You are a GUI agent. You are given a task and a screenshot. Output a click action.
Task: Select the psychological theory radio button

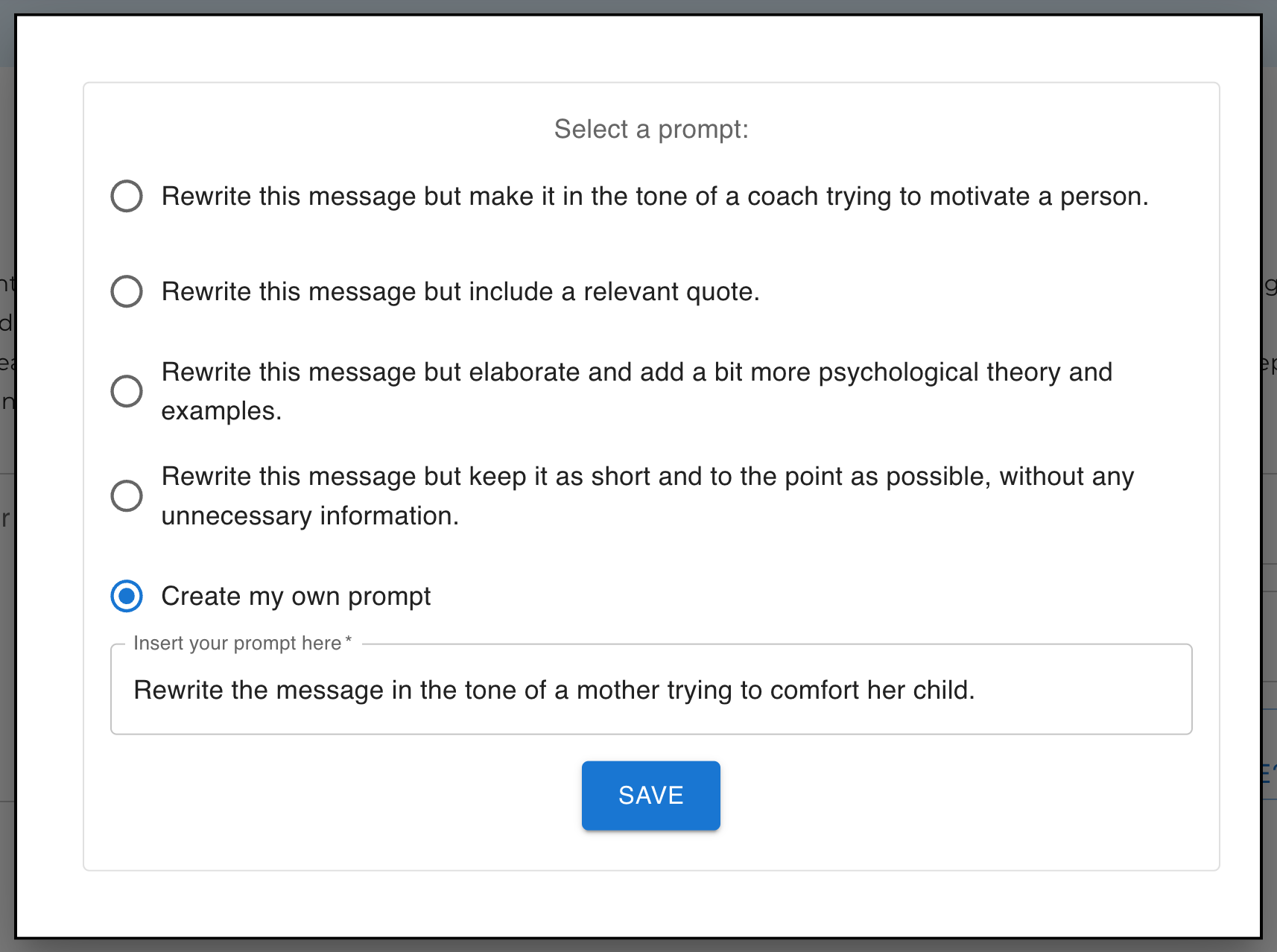(x=127, y=391)
